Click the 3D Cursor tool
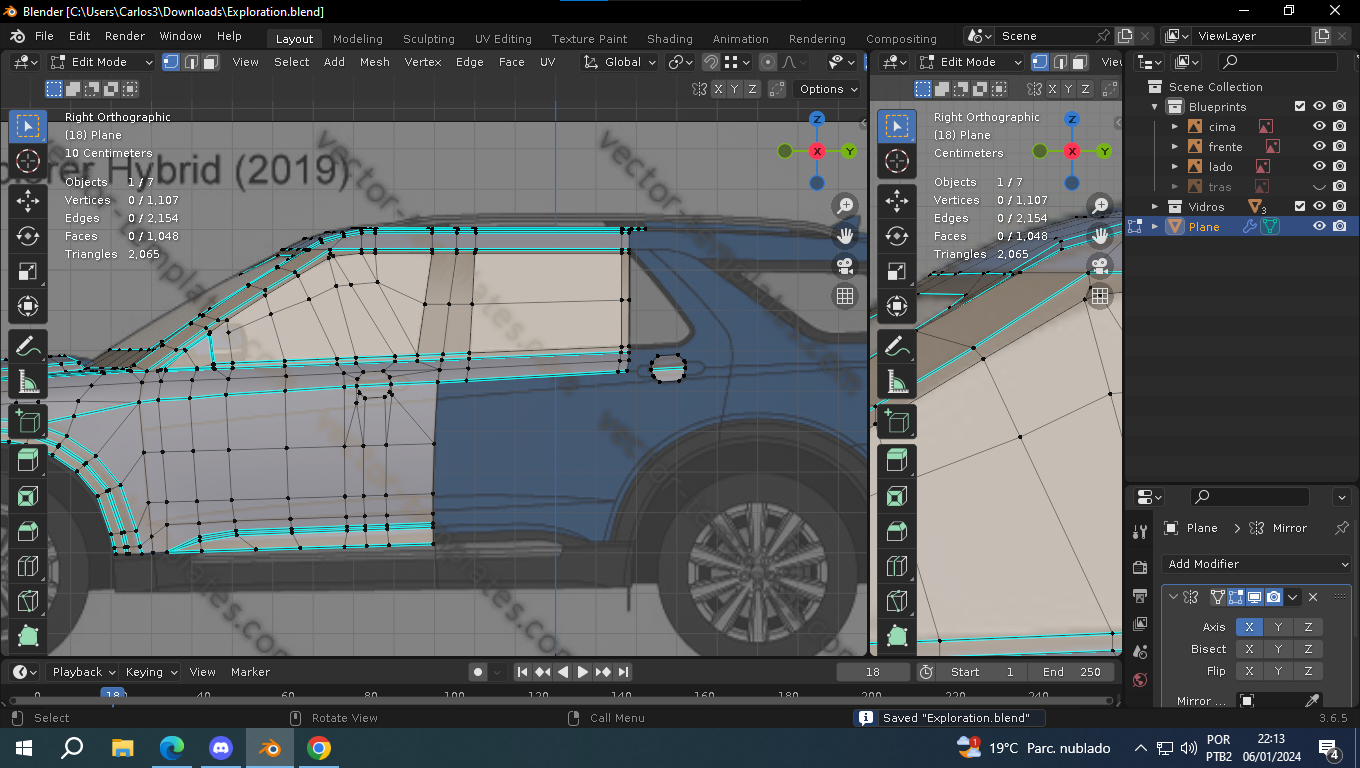The height and width of the screenshot is (768, 1360). (28, 161)
